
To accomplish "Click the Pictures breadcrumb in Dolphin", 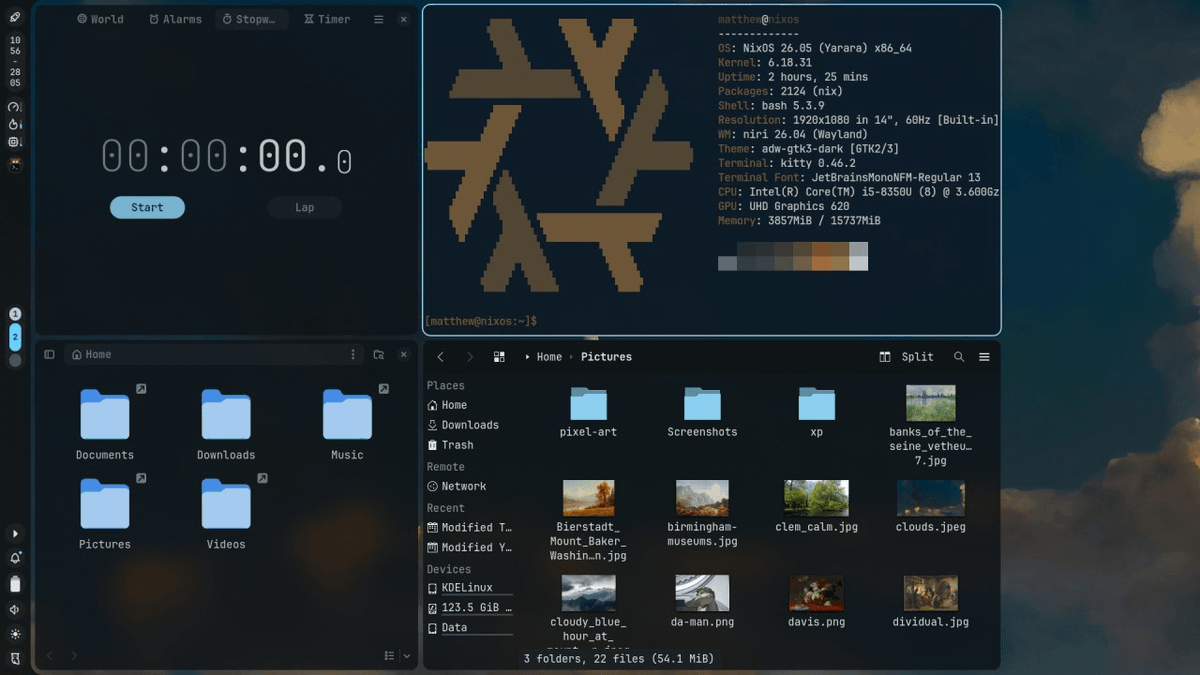I will [x=606, y=357].
